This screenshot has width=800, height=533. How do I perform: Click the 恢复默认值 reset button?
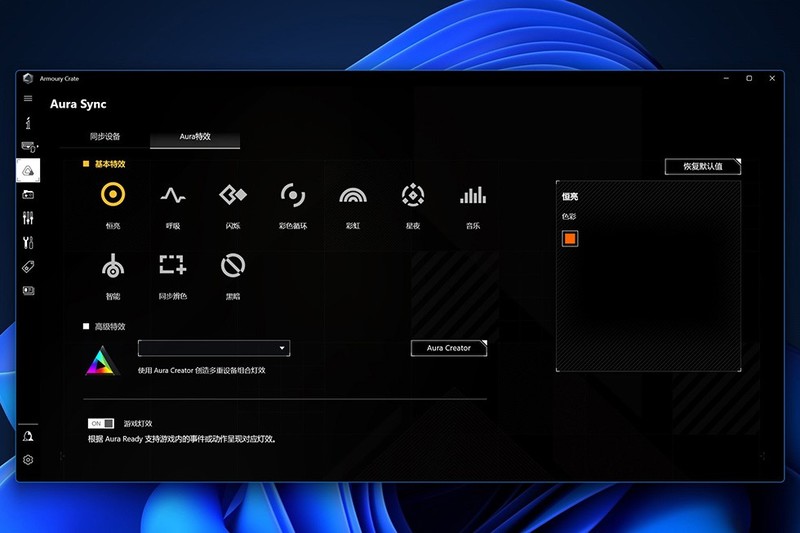click(703, 166)
